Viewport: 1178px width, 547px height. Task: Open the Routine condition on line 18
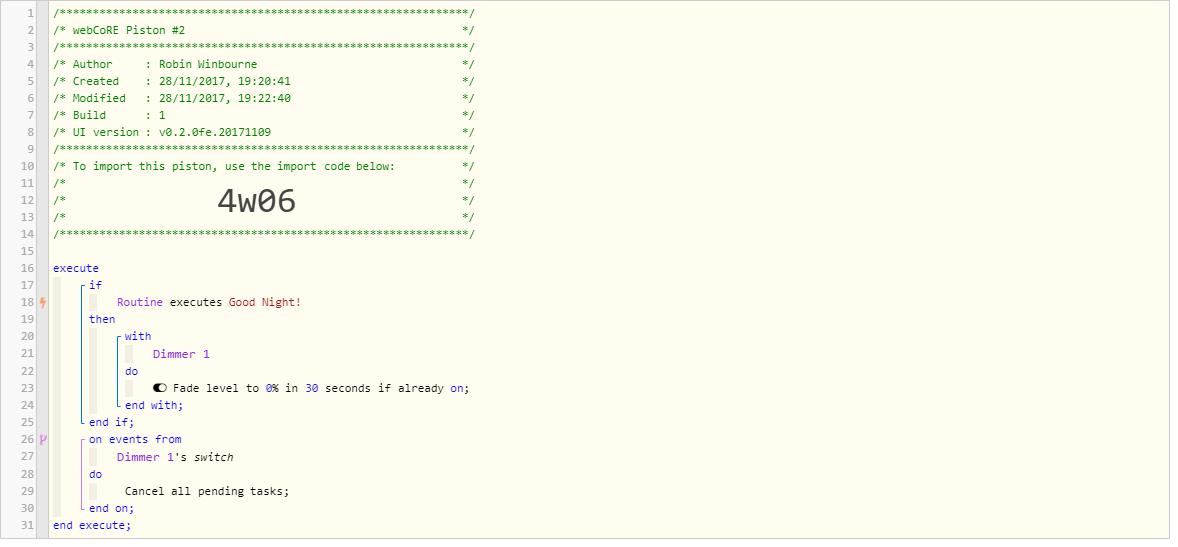click(209, 302)
